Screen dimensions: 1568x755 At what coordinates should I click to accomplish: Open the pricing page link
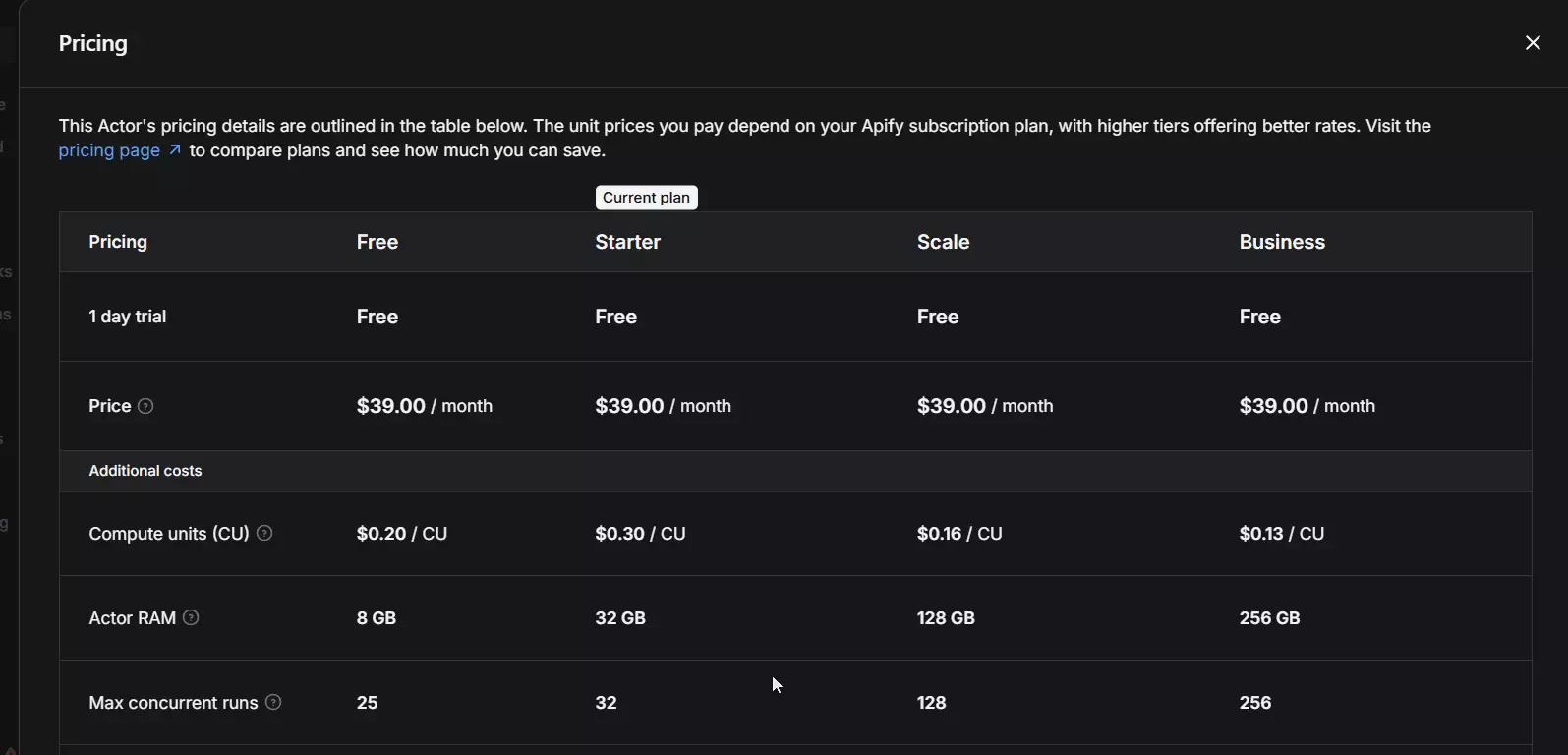pyautogui.click(x=120, y=150)
